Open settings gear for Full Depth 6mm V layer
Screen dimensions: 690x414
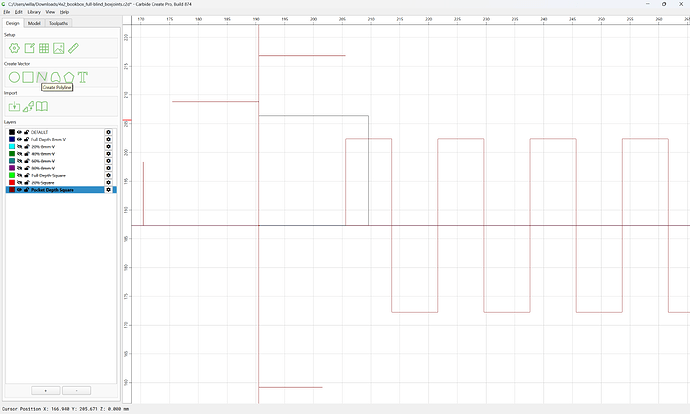(x=108, y=139)
